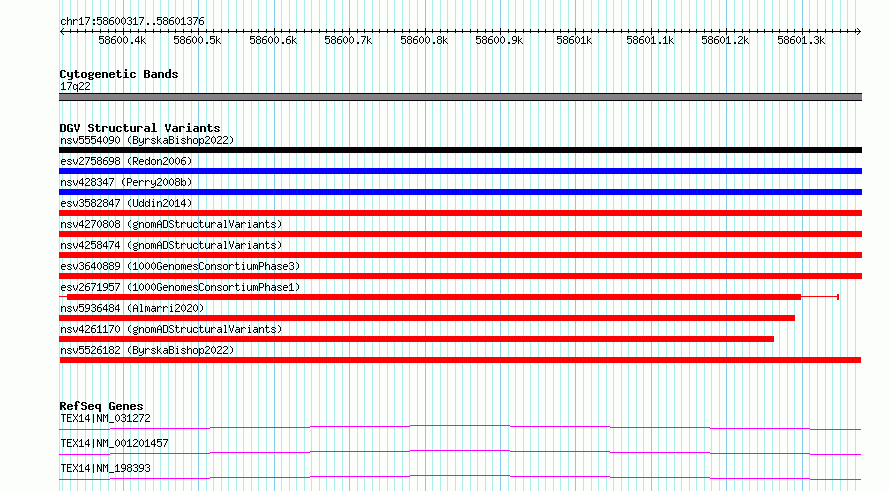
Task: Select the 58601.3k ruler tick label
Action: 801,40
